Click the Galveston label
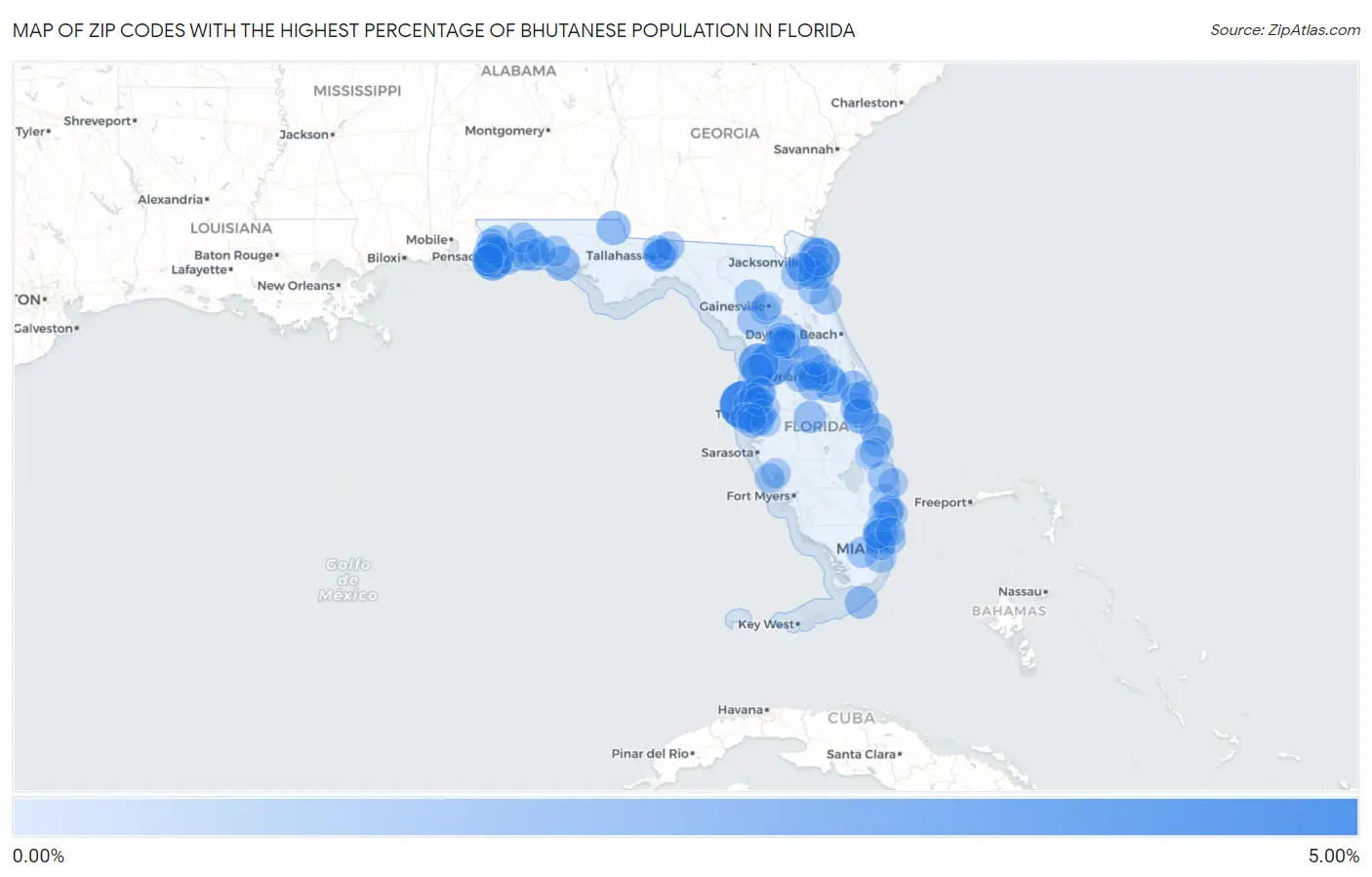 [46, 329]
